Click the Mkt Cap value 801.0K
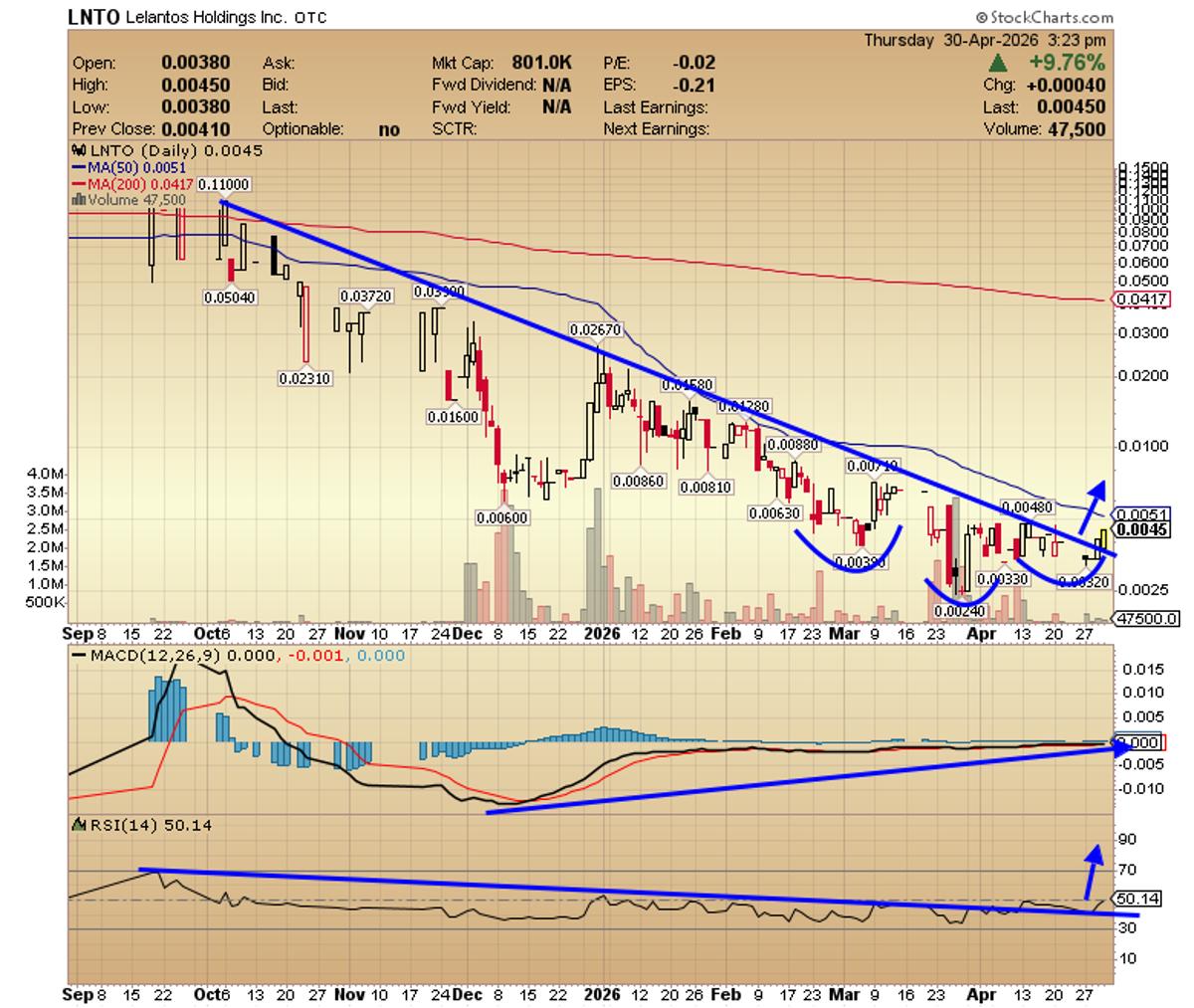 point(542,63)
